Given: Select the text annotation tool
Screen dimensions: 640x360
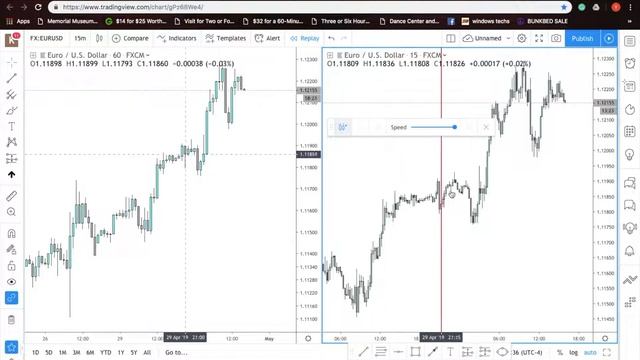Looking at the screenshot, I should click(x=11, y=127).
